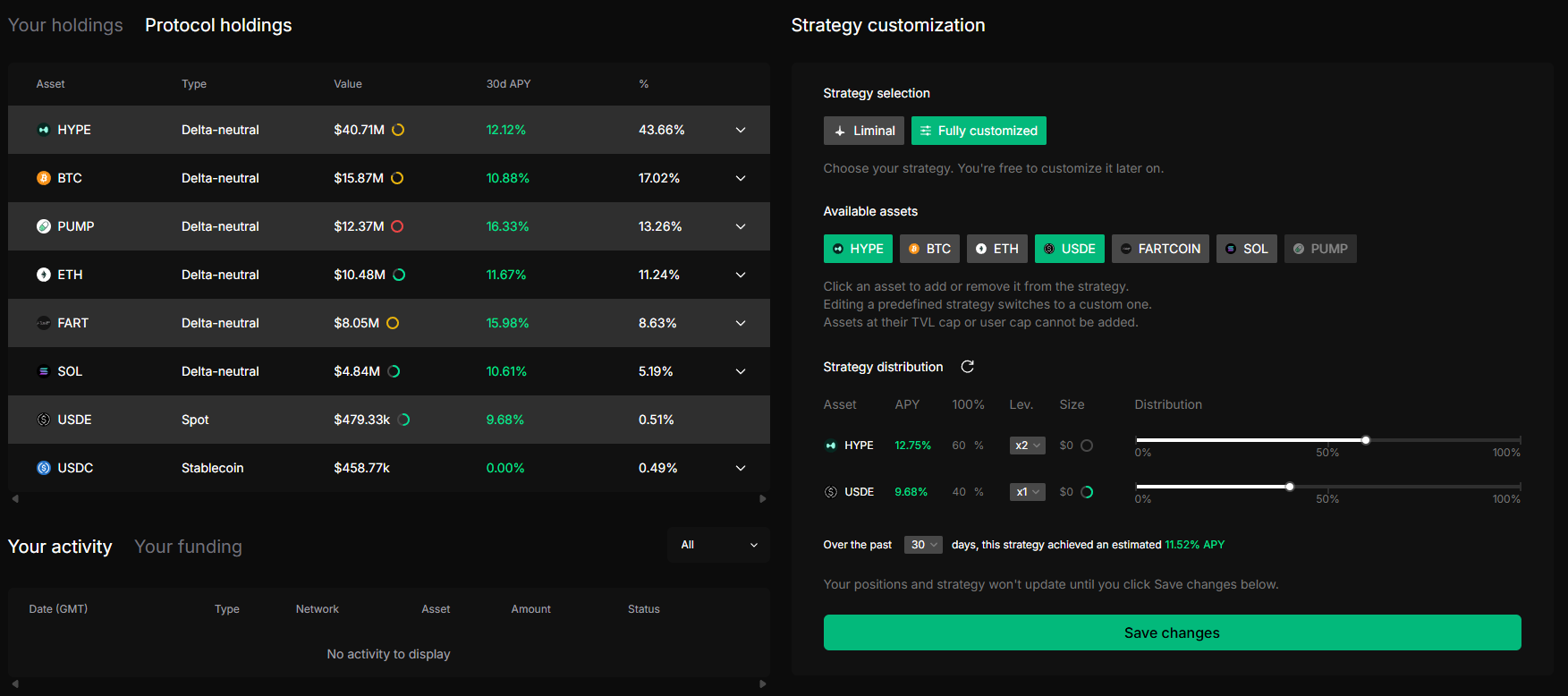Click the BTC coin icon in holdings table
Viewport: 1568px width, 696px height.
click(43, 178)
